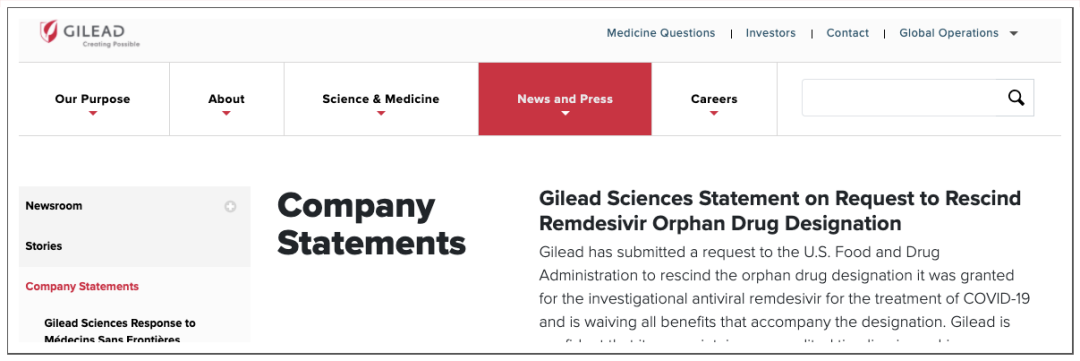Open Remdesivir Orphan Drug Designation statement headline
The height and width of the screenshot is (361, 1080).
point(780,210)
